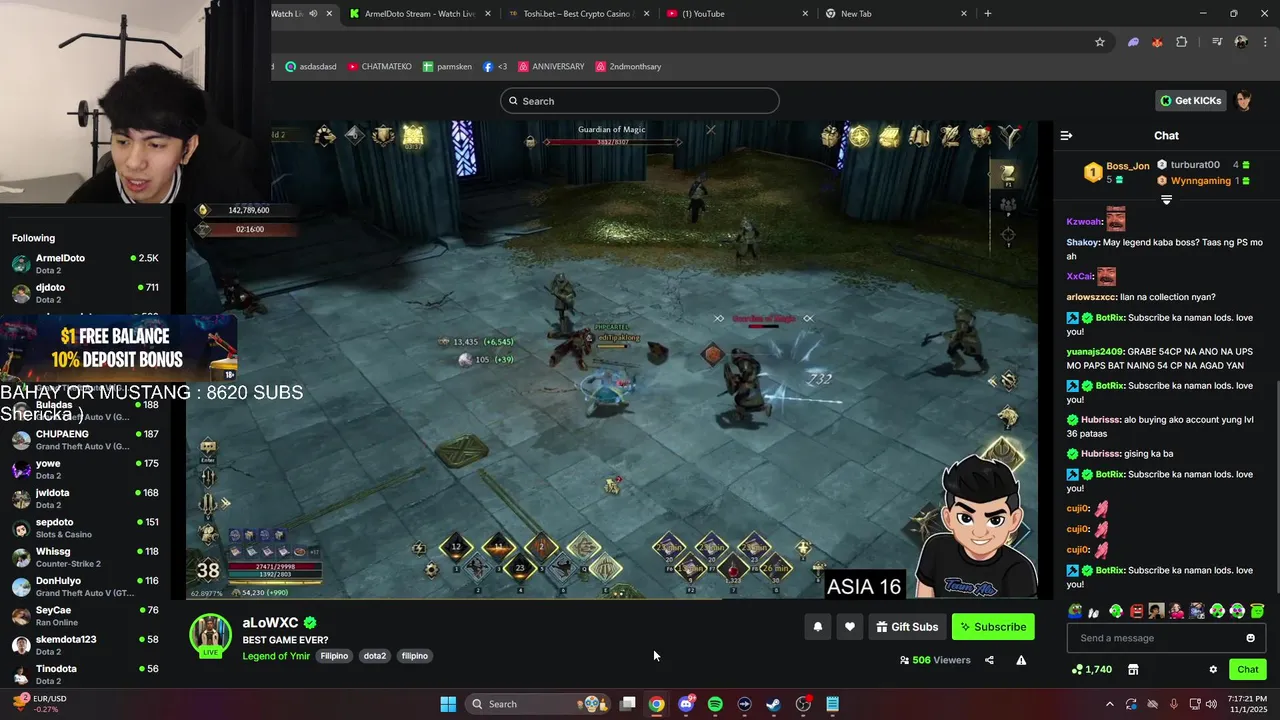Show hidden system tray icons chevron
Image resolution: width=1280 pixels, height=720 pixels.
pos(1111,704)
